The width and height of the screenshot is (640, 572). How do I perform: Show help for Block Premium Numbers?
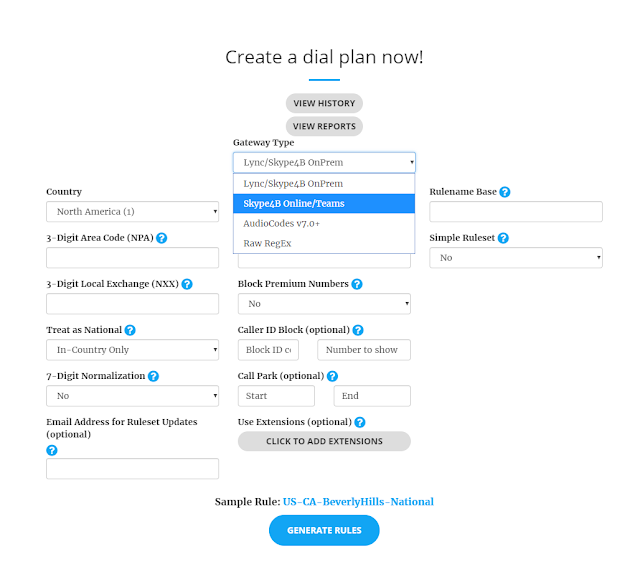[357, 284]
